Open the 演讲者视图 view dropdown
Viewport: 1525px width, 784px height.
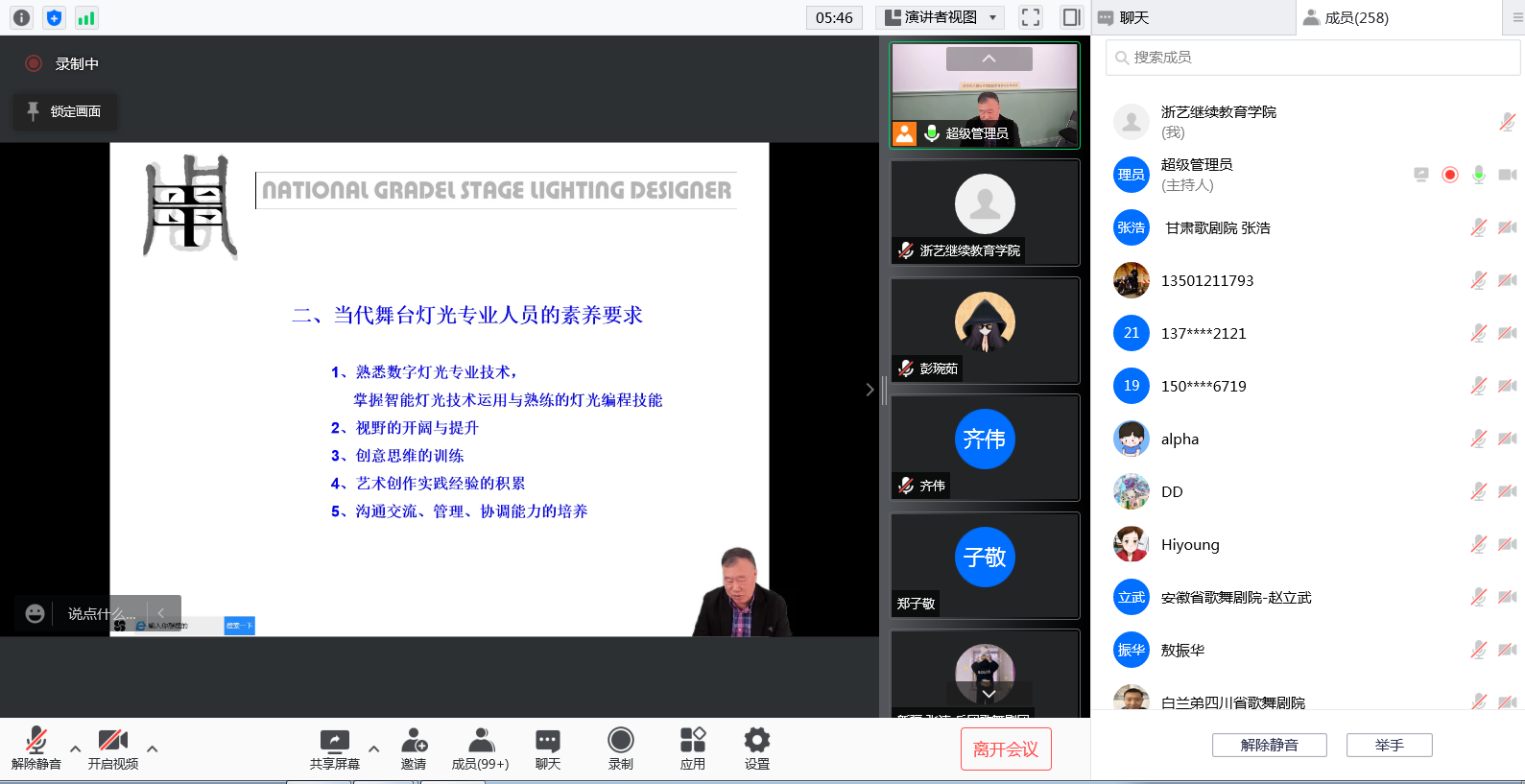941,17
